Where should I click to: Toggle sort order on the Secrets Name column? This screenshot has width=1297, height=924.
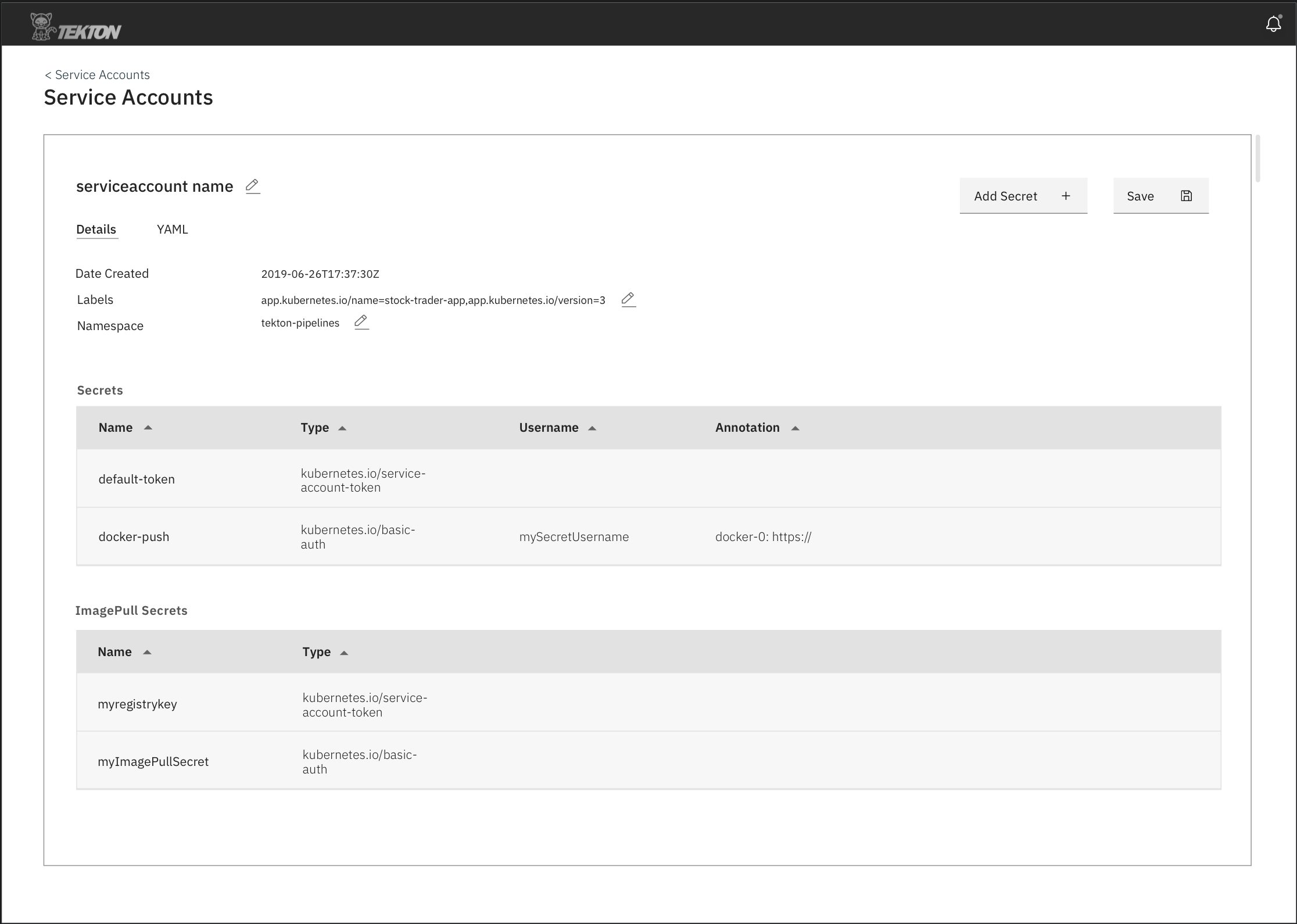point(148,427)
